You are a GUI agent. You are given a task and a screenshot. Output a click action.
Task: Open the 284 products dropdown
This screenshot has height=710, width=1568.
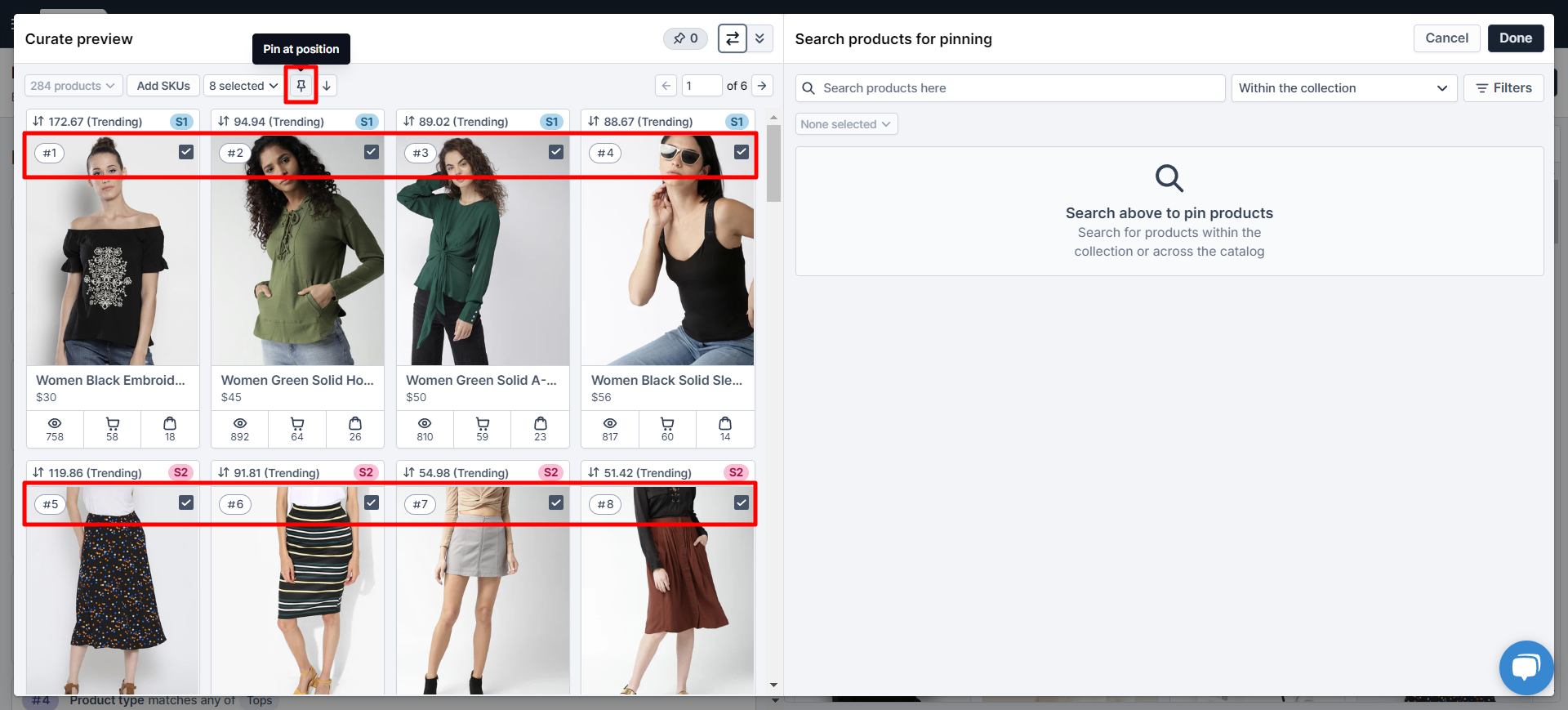[73, 86]
